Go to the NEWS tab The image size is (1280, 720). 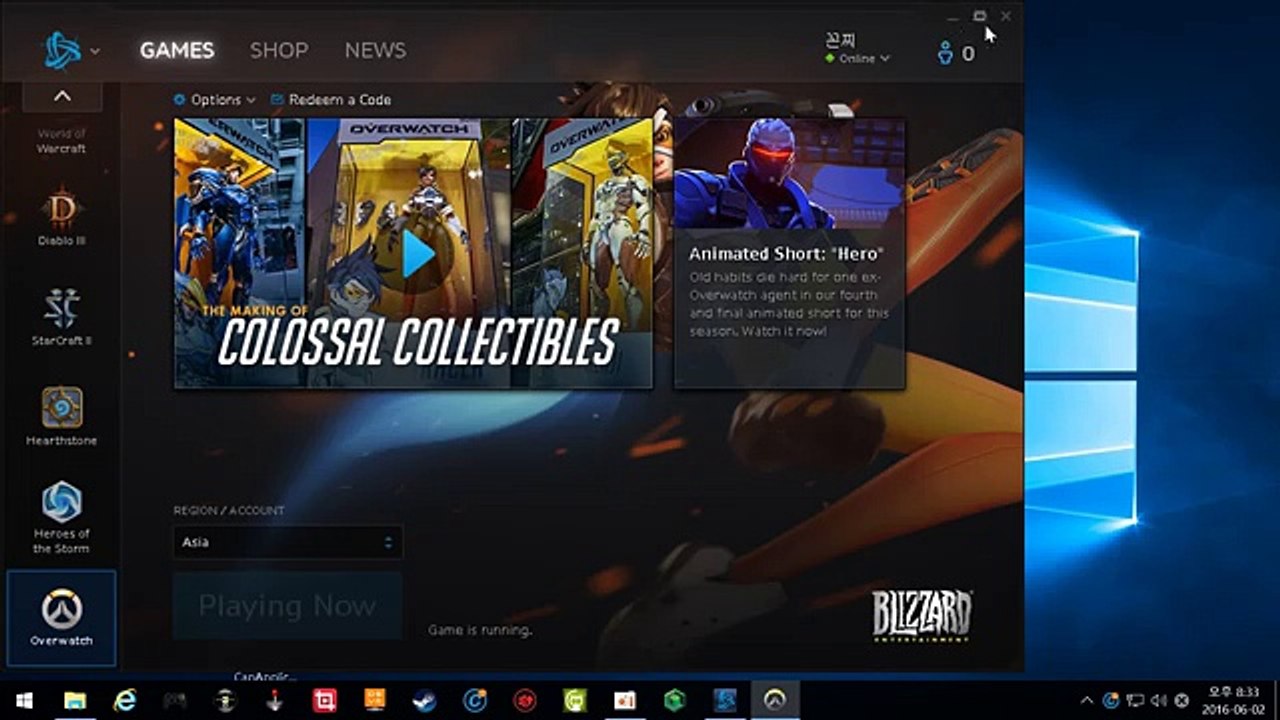(375, 50)
